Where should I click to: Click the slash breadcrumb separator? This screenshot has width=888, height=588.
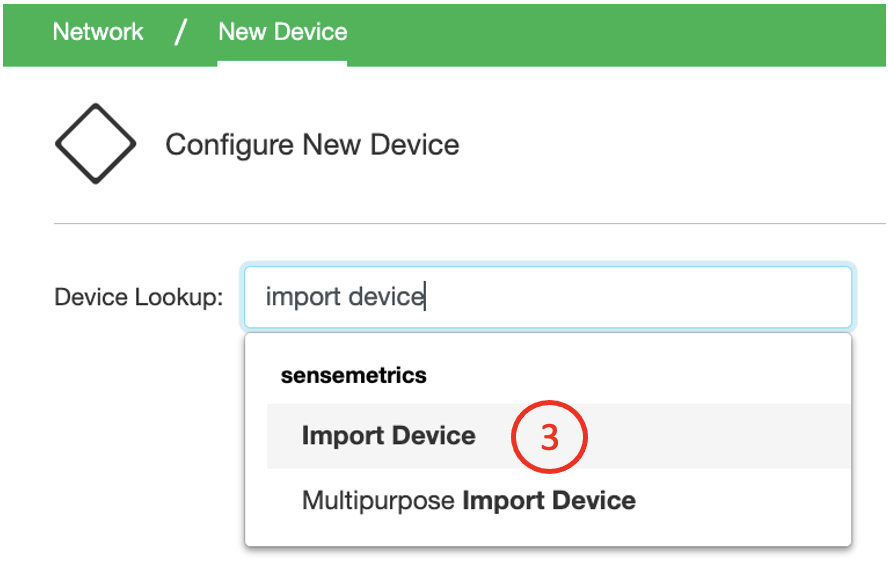pos(180,31)
